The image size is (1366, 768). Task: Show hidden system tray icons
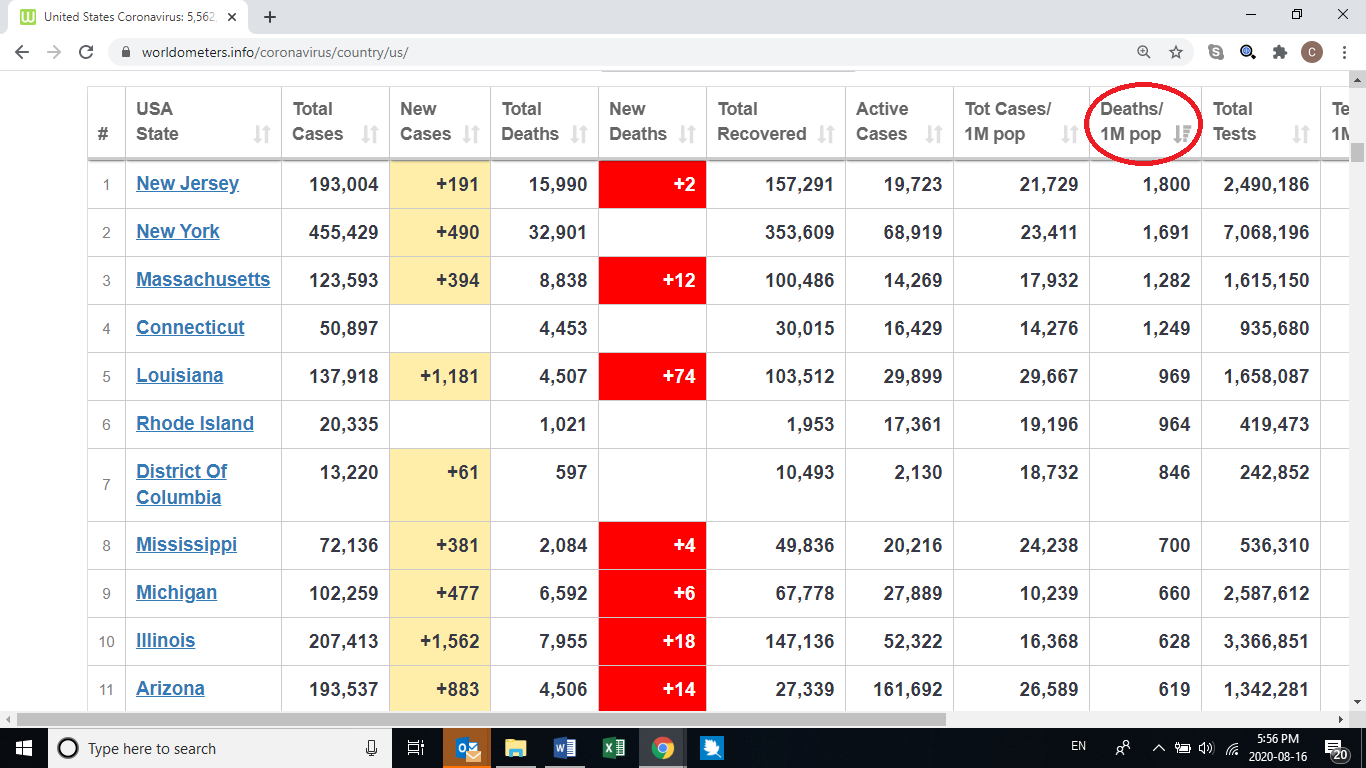pos(1158,748)
